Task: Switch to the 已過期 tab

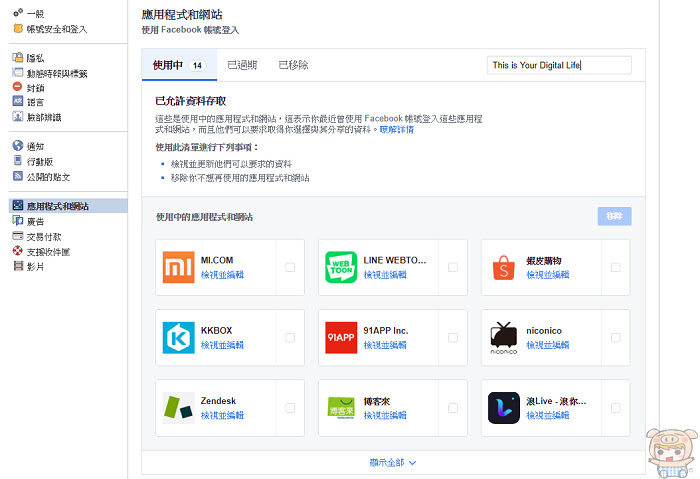Action: point(242,65)
